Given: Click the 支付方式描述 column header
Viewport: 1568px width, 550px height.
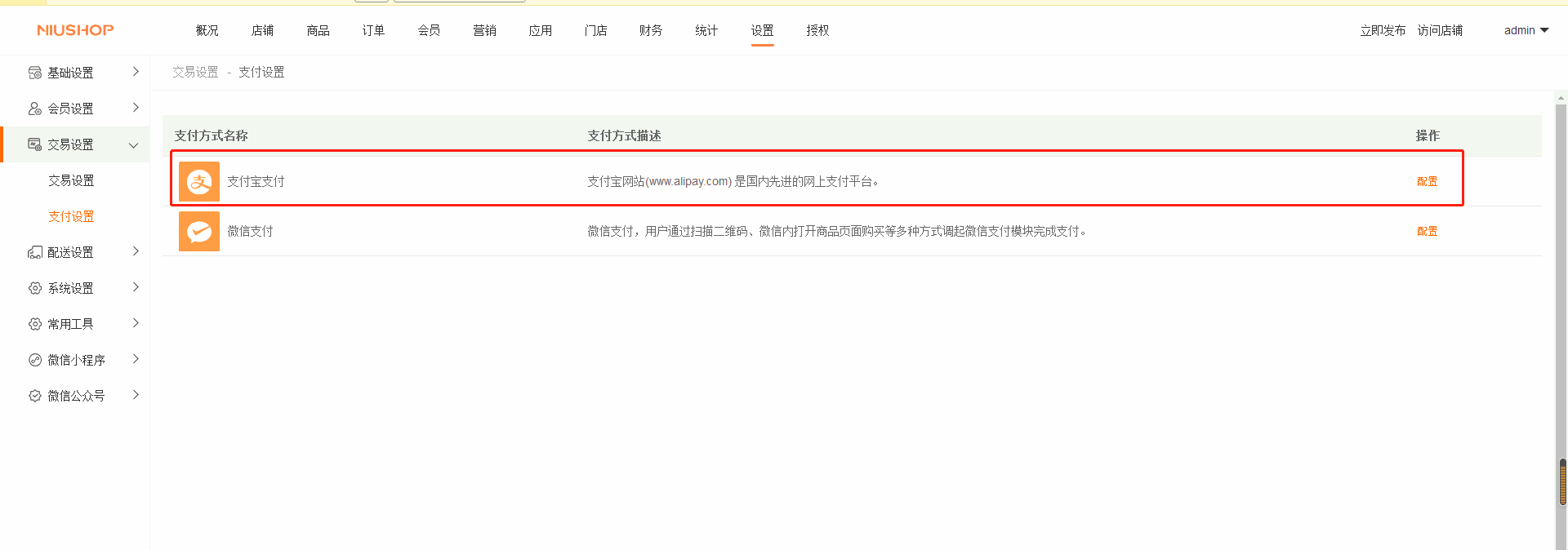Looking at the screenshot, I should pyautogui.click(x=625, y=135).
